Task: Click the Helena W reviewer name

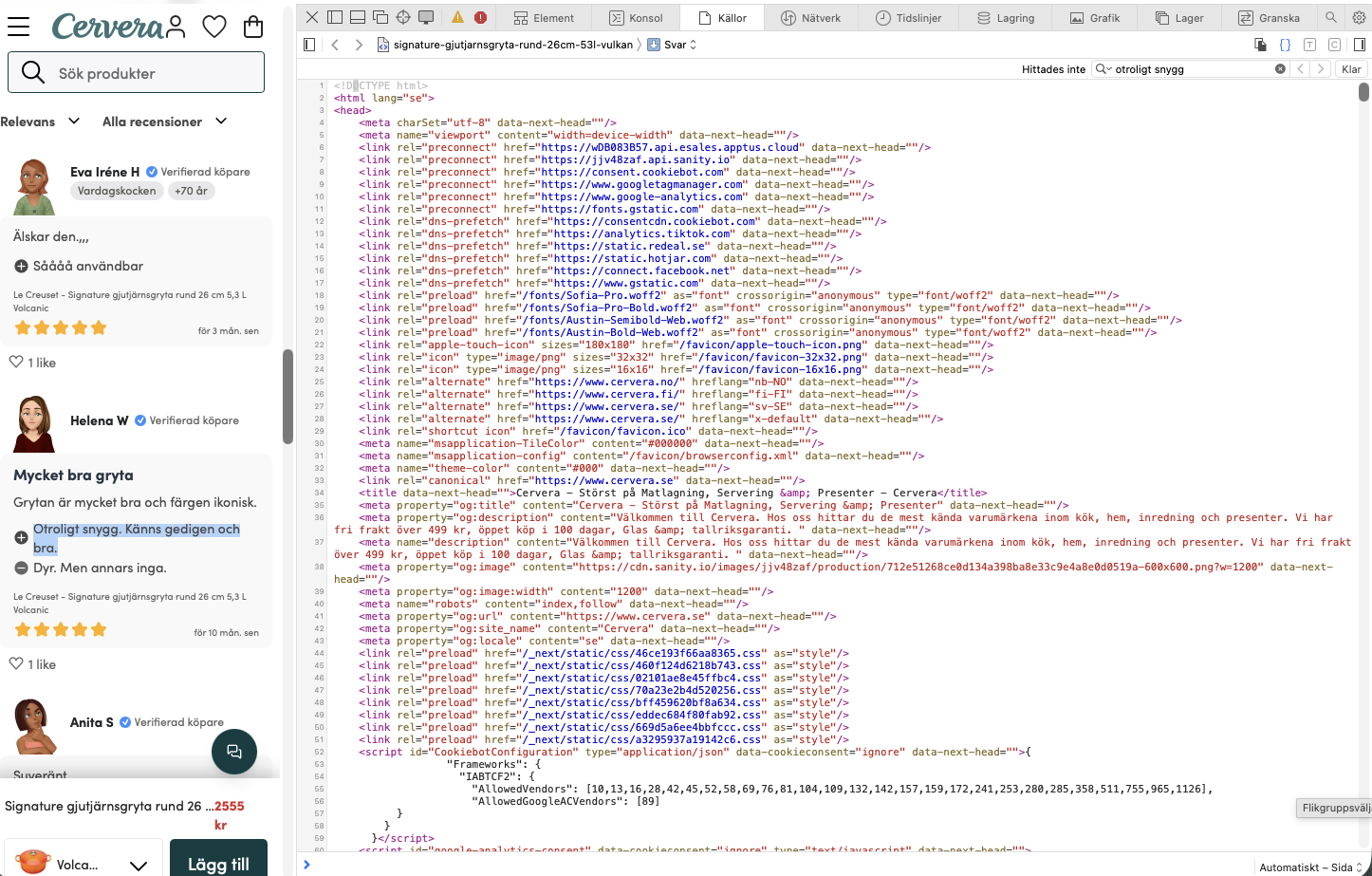Action: click(x=100, y=420)
